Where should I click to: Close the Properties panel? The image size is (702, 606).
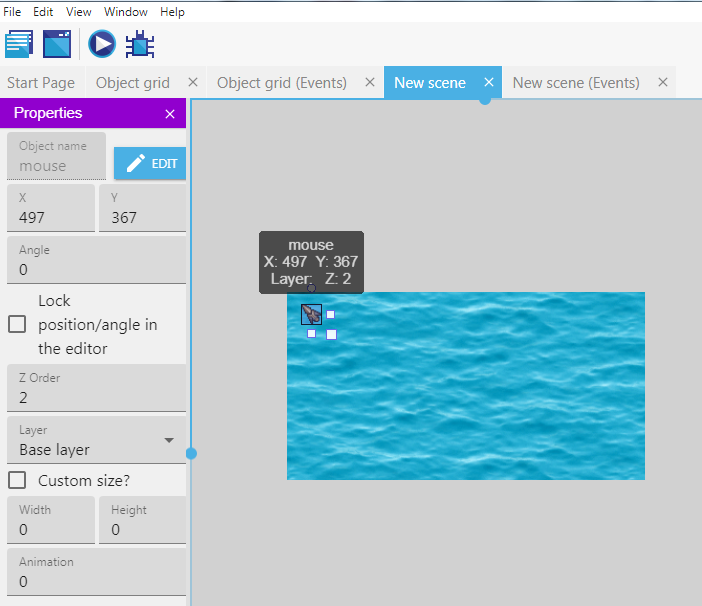[x=170, y=114]
